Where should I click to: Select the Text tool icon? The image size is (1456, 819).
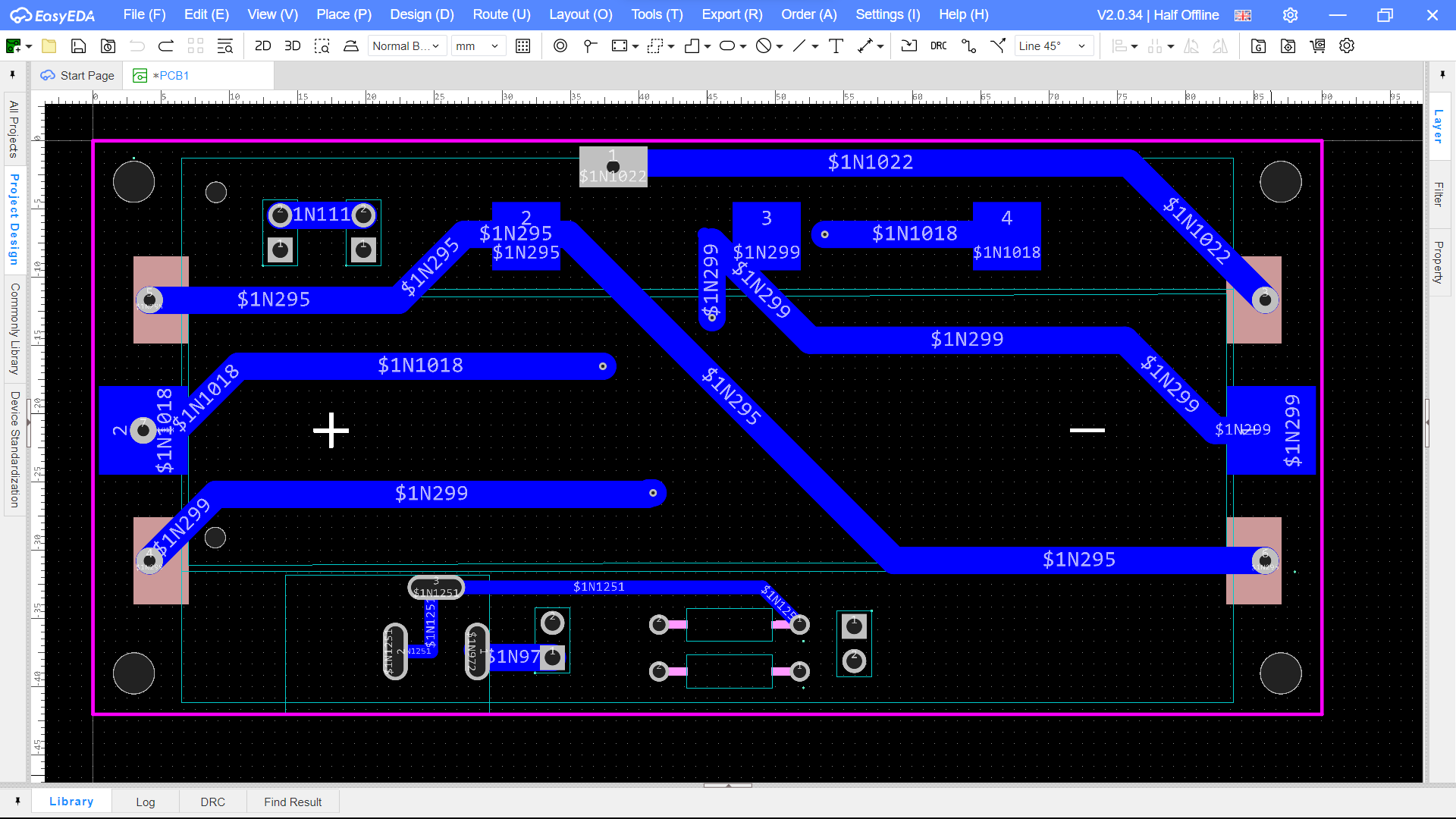pos(836,46)
